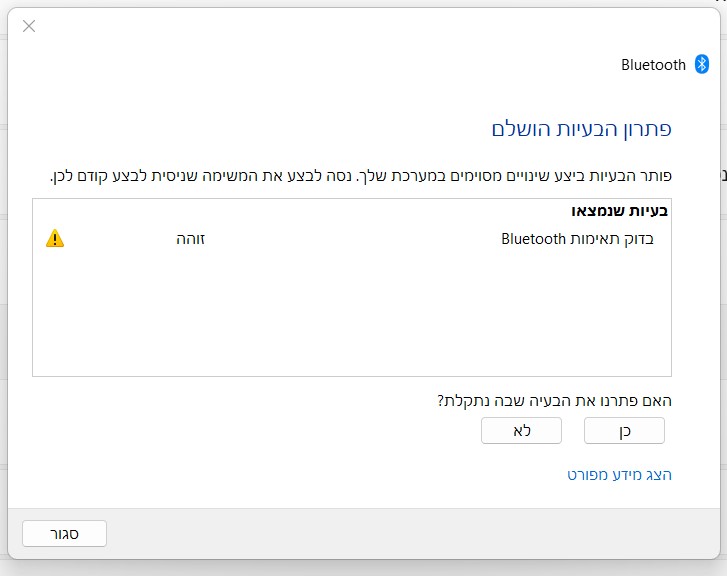727x576 pixels.
Task: Open the הצג מידע מפורט link
Action: 619,475
